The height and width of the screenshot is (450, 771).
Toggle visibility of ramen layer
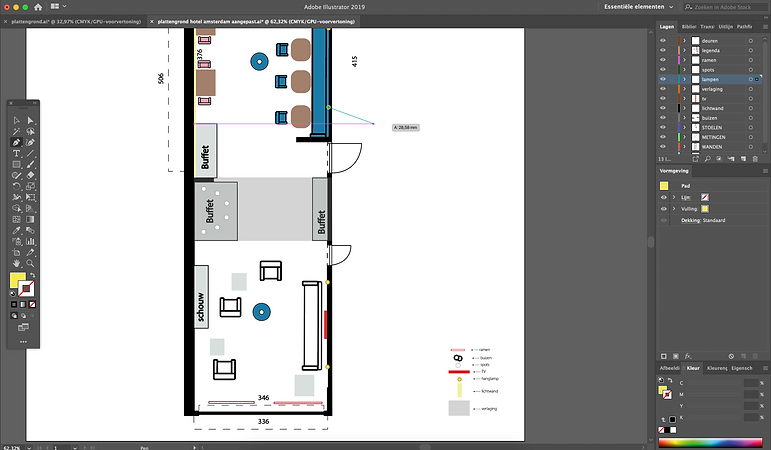663,60
